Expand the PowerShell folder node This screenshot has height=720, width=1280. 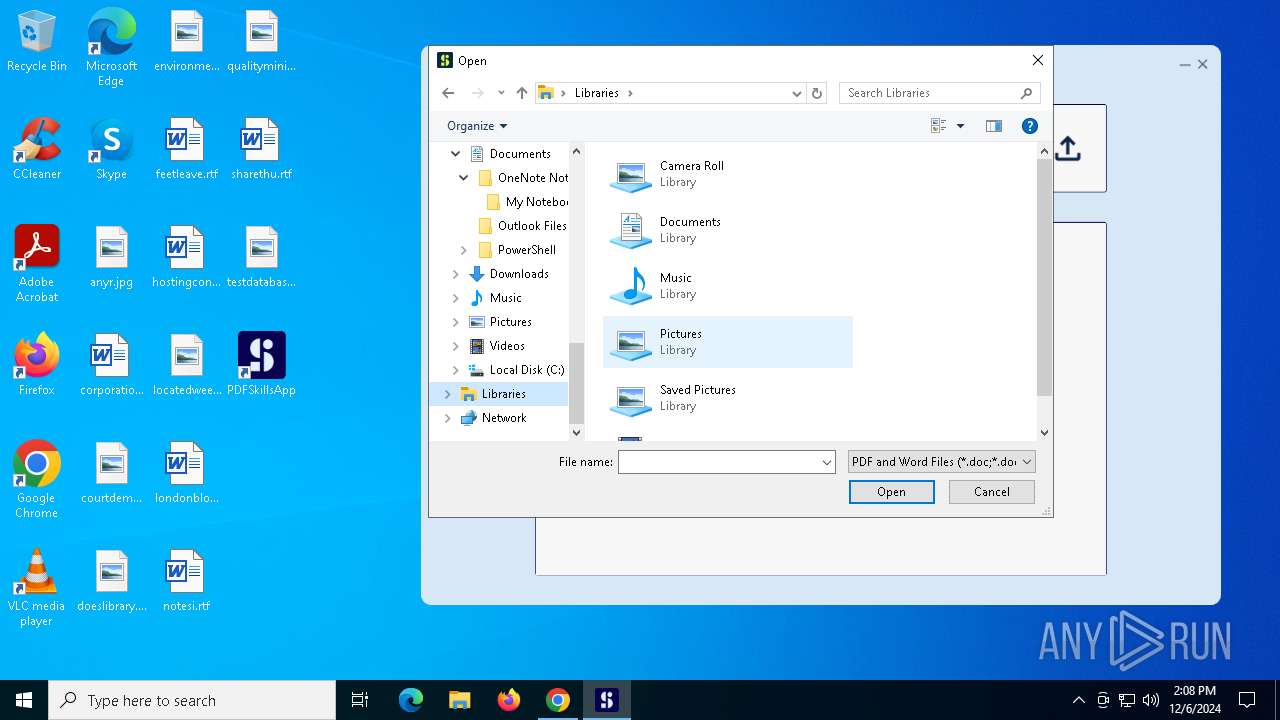(x=464, y=250)
